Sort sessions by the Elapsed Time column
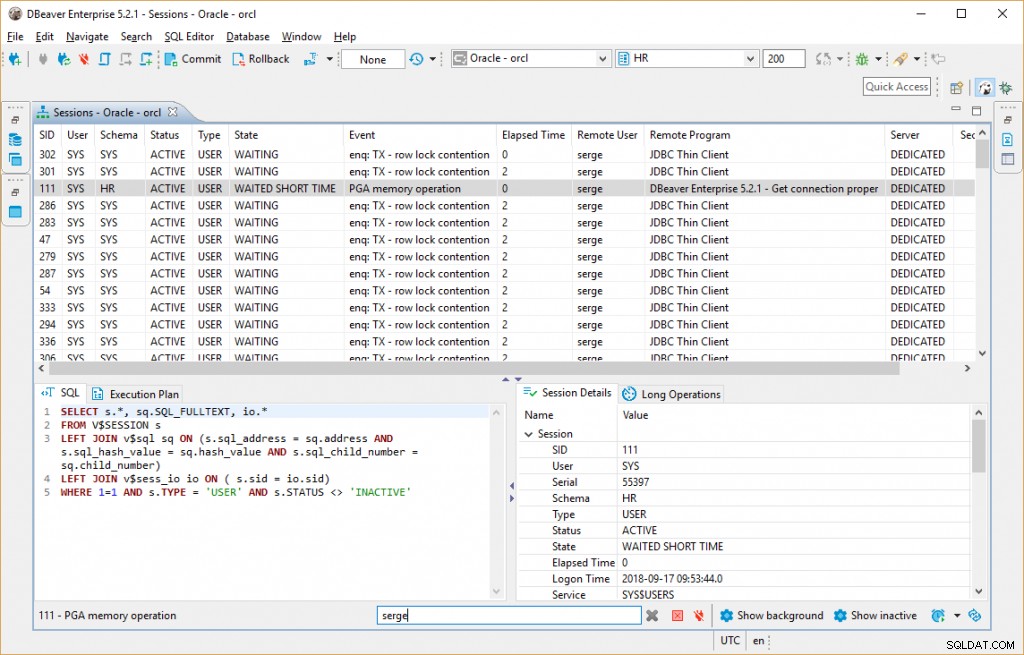The image size is (1024, 655). tap(534, 135)
